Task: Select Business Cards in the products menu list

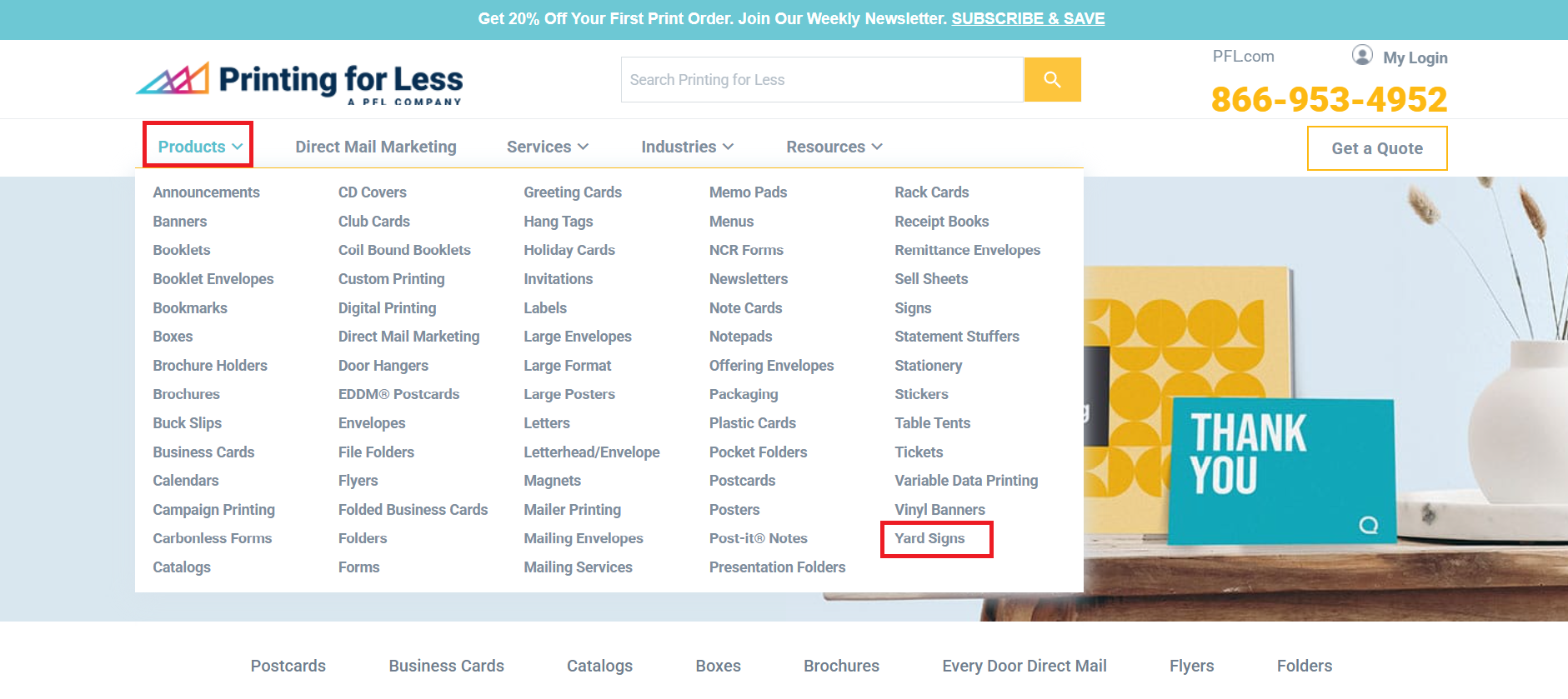Action: [203, 452]
